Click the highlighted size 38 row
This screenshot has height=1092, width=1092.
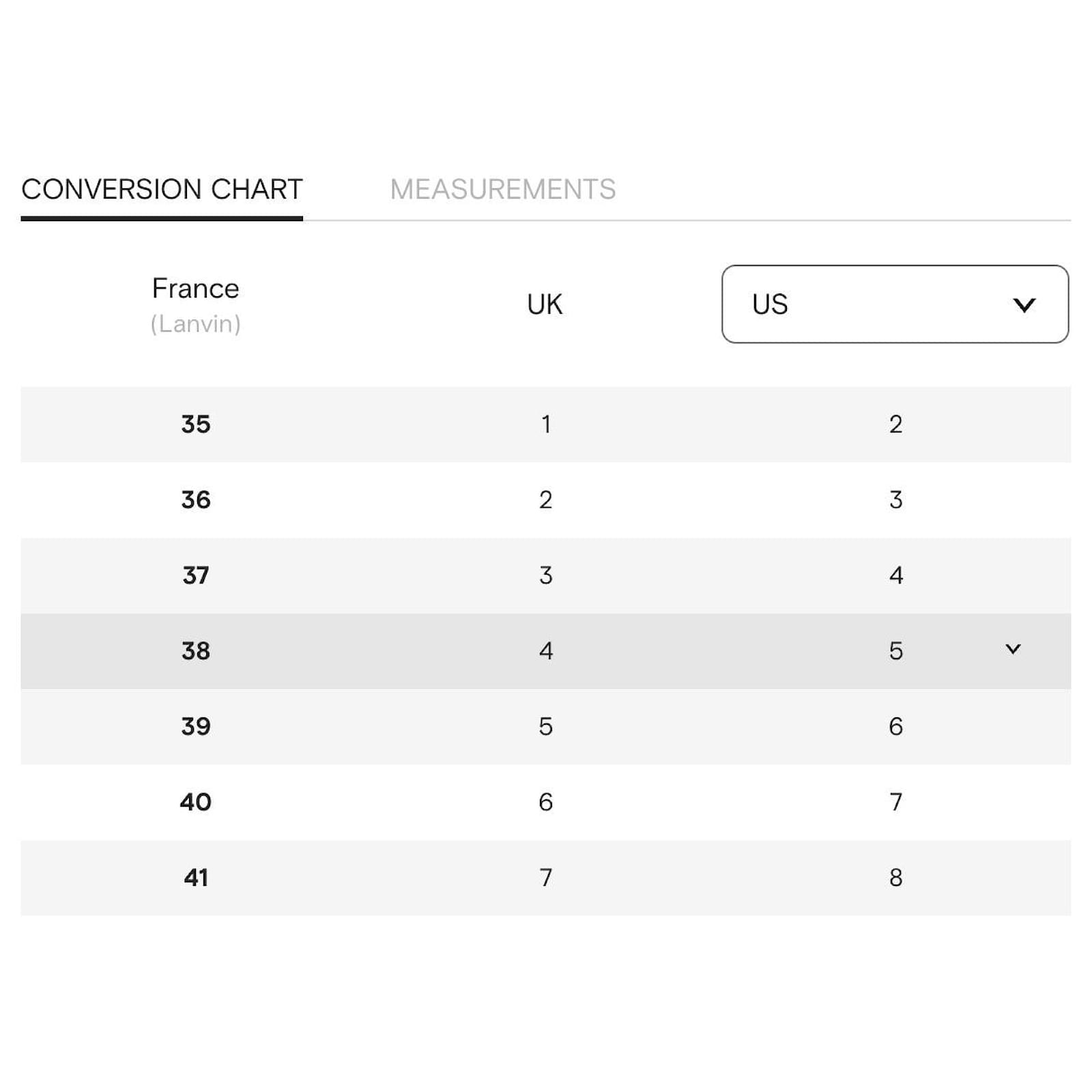click(545, 651)
